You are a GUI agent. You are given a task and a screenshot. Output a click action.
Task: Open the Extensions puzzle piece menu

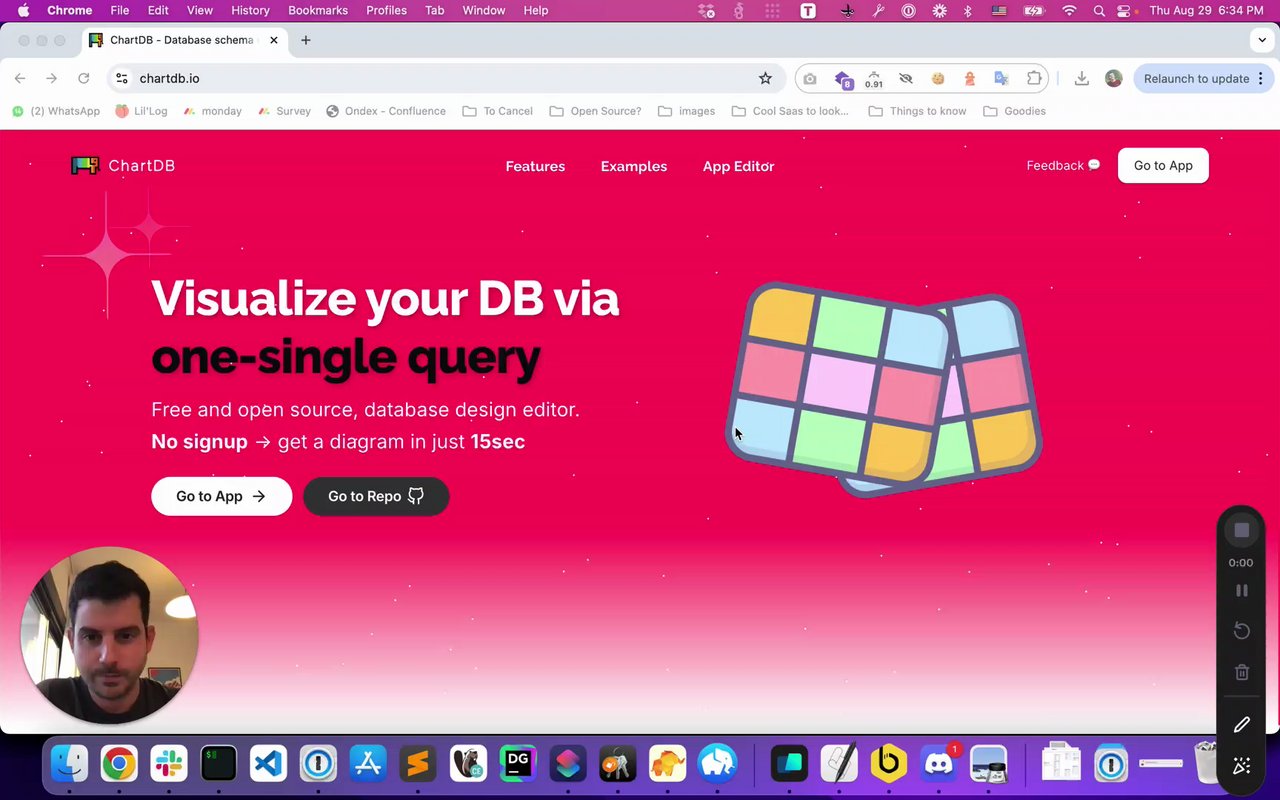[1034, 78]
